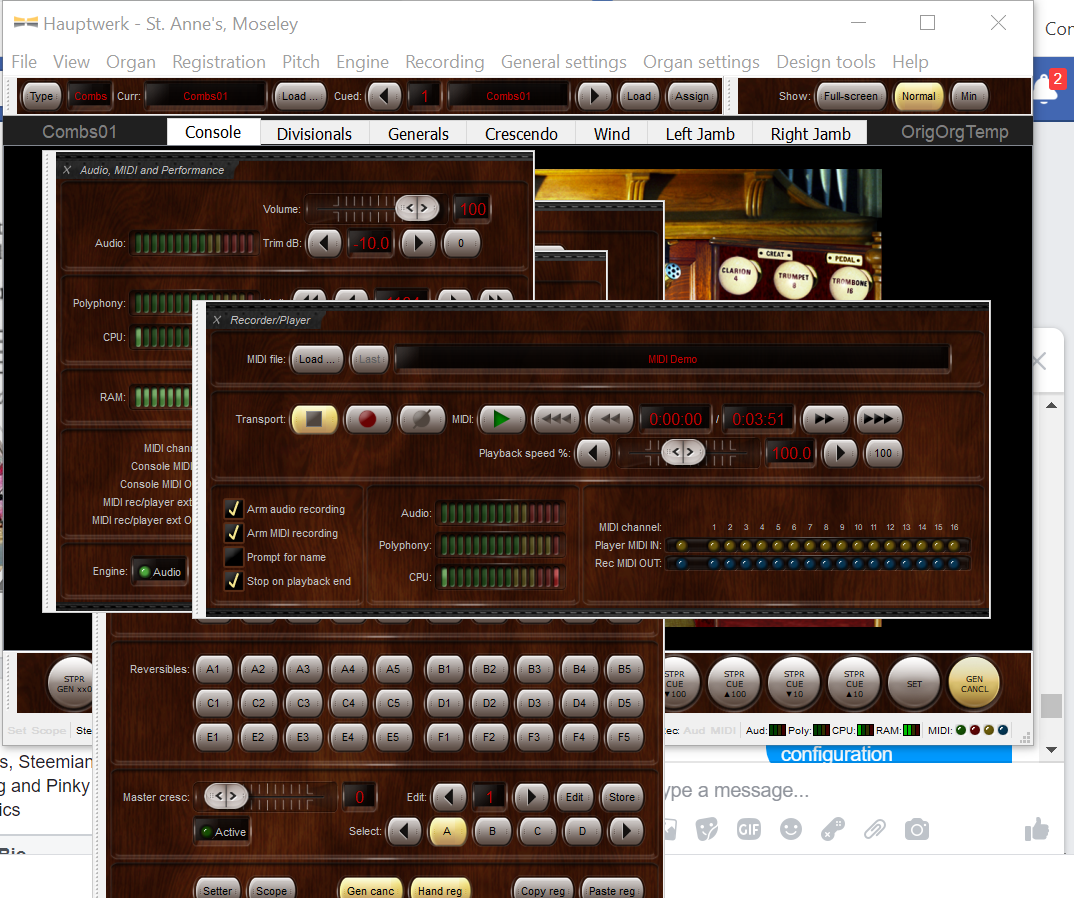Click the gray record-cancel transport button

pos(421,419)
